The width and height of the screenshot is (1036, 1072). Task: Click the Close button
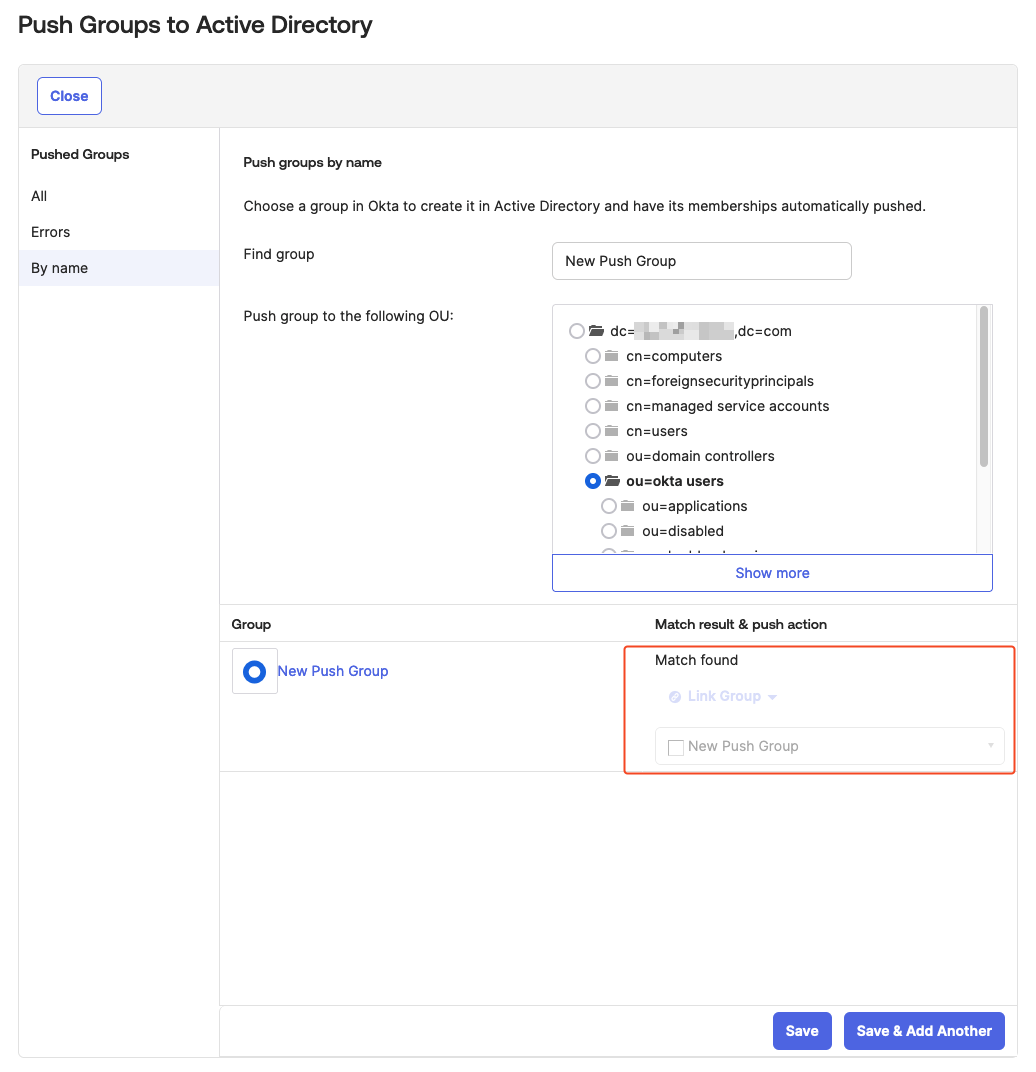(x=69, y=96)
